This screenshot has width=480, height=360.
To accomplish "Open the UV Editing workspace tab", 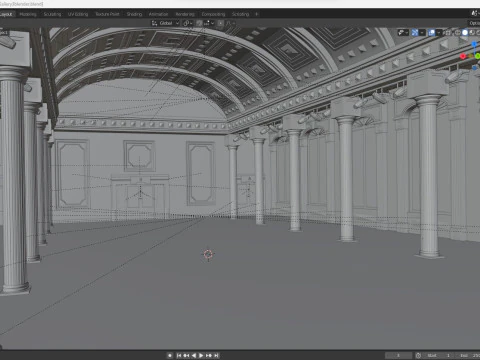I will [x=78, y=14].
